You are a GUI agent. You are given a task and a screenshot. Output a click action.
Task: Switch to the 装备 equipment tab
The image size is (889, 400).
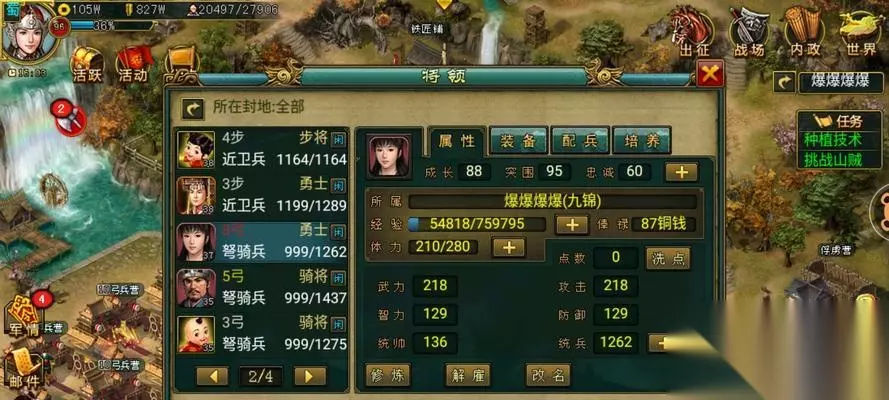pos(518,141)
